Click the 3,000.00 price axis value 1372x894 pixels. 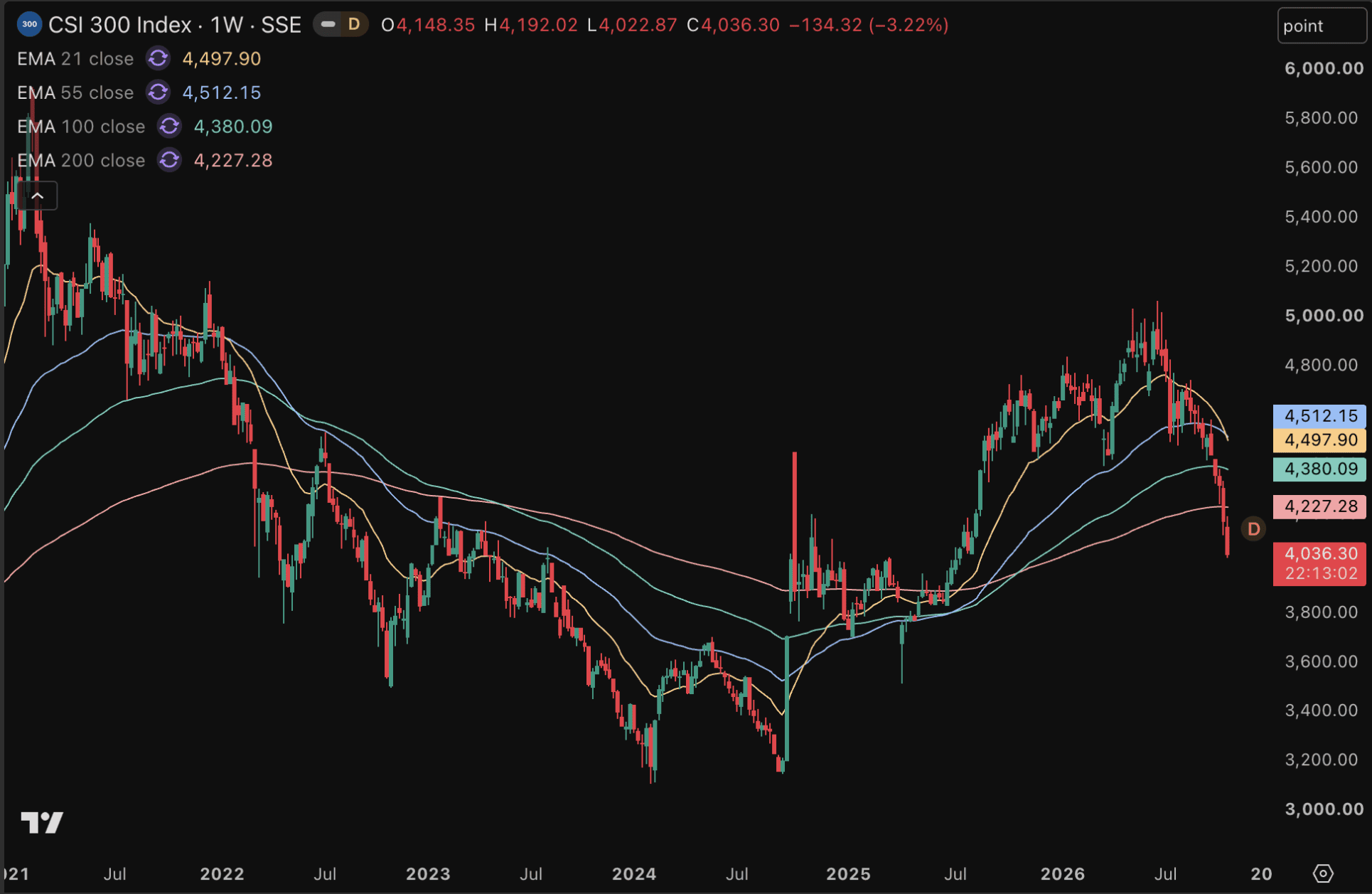1324,809
